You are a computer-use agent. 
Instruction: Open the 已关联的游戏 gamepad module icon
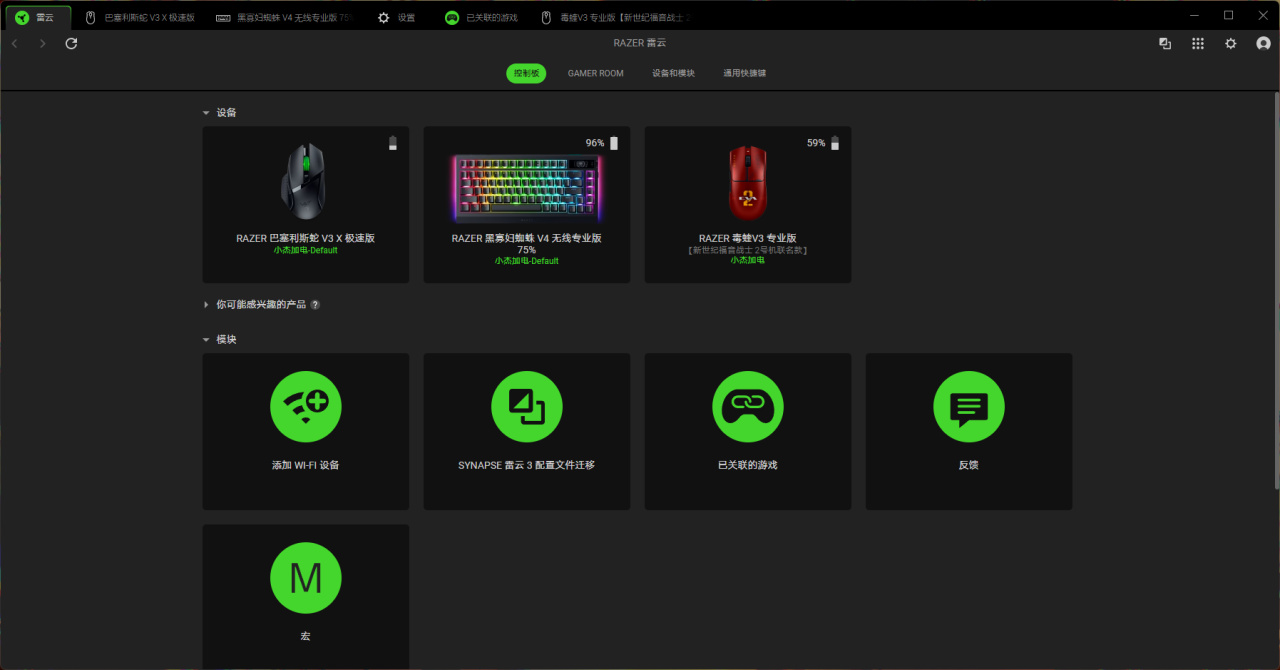tap(748, 406)
